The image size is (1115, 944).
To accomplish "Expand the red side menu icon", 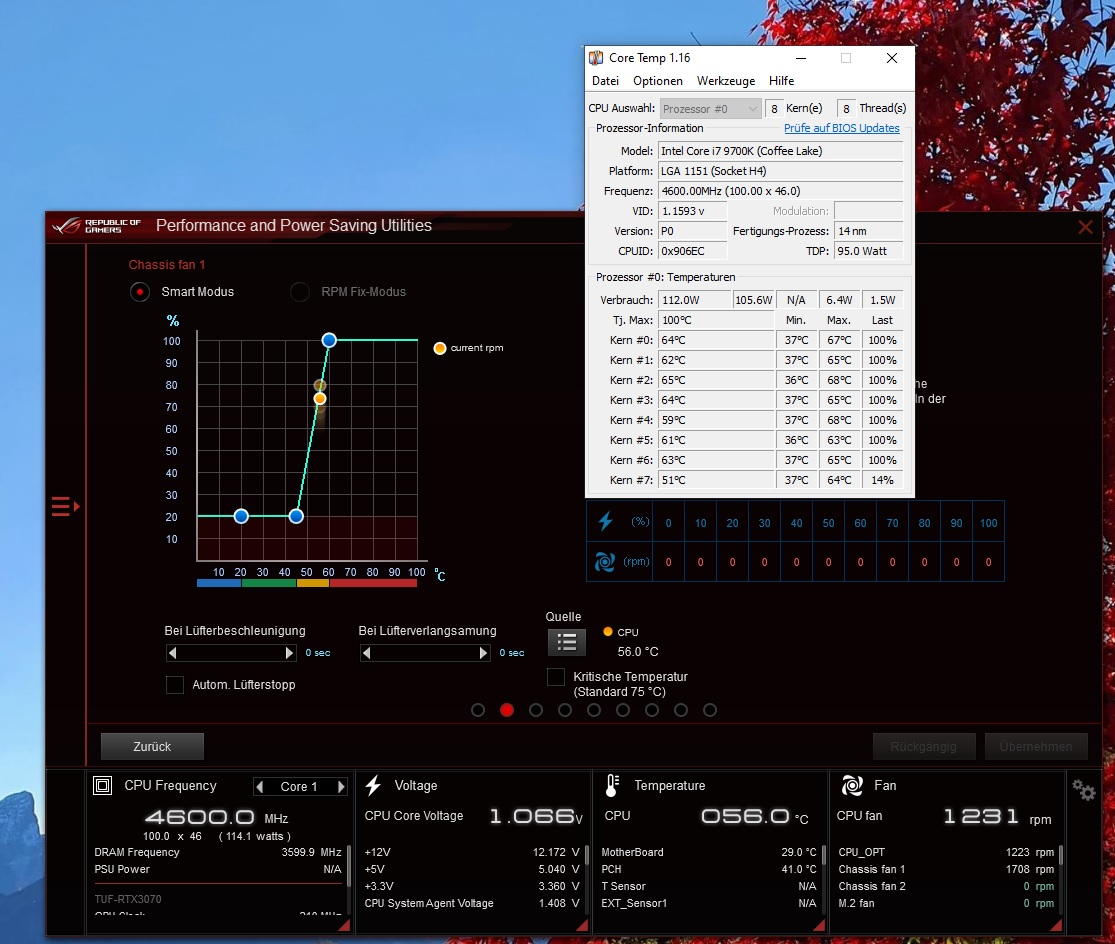I will pyautogui.click(x=65, y=507).
